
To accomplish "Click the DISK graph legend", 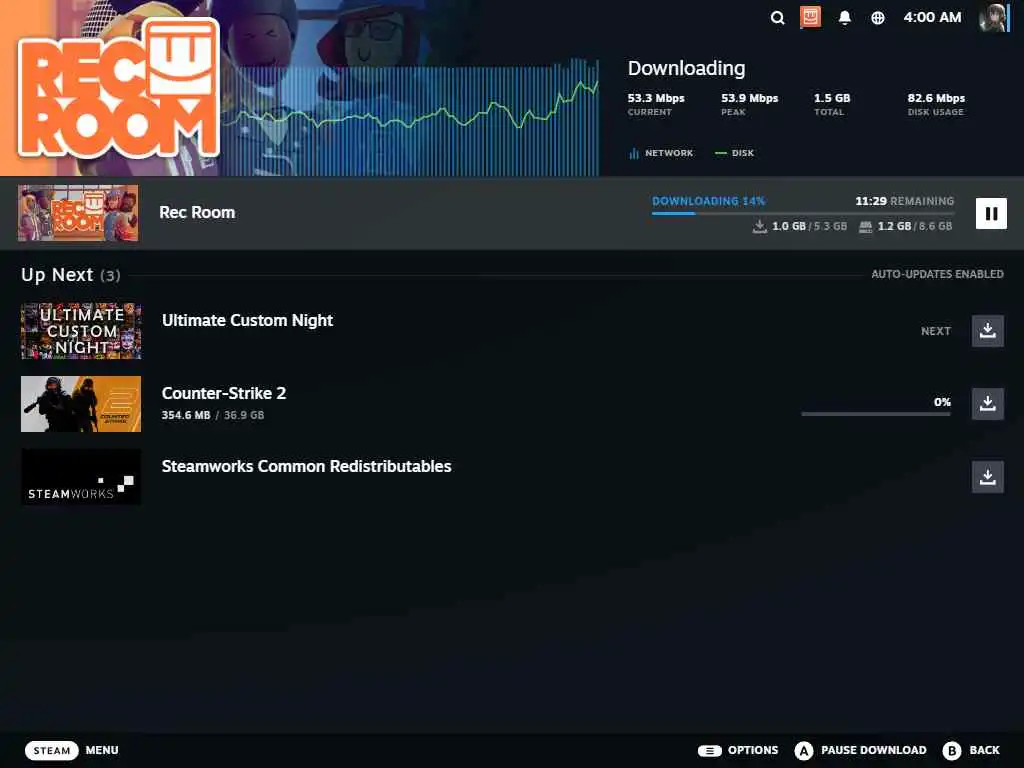I will point(735,153).
